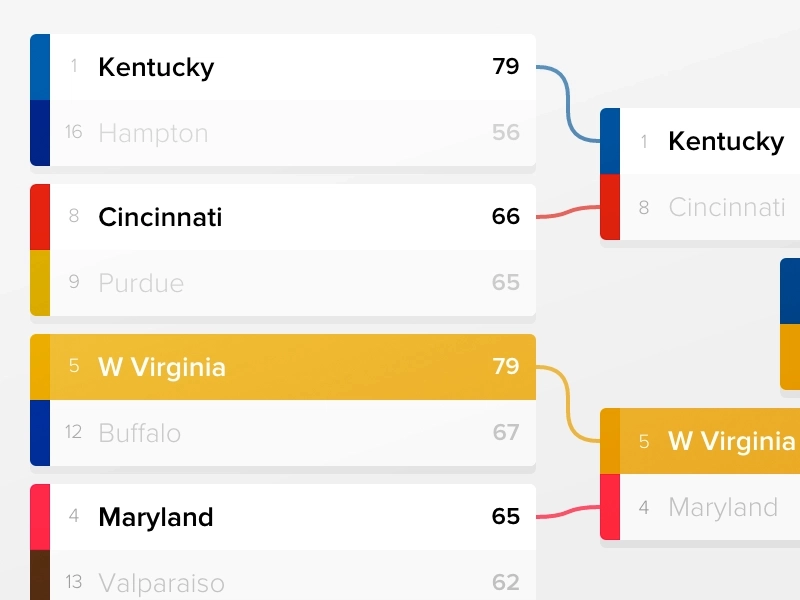This screenshot has height=600, width=800.
Task: Click Valparaiso's brown color bar
Action: pyautogui.click(x=40, y=575)
